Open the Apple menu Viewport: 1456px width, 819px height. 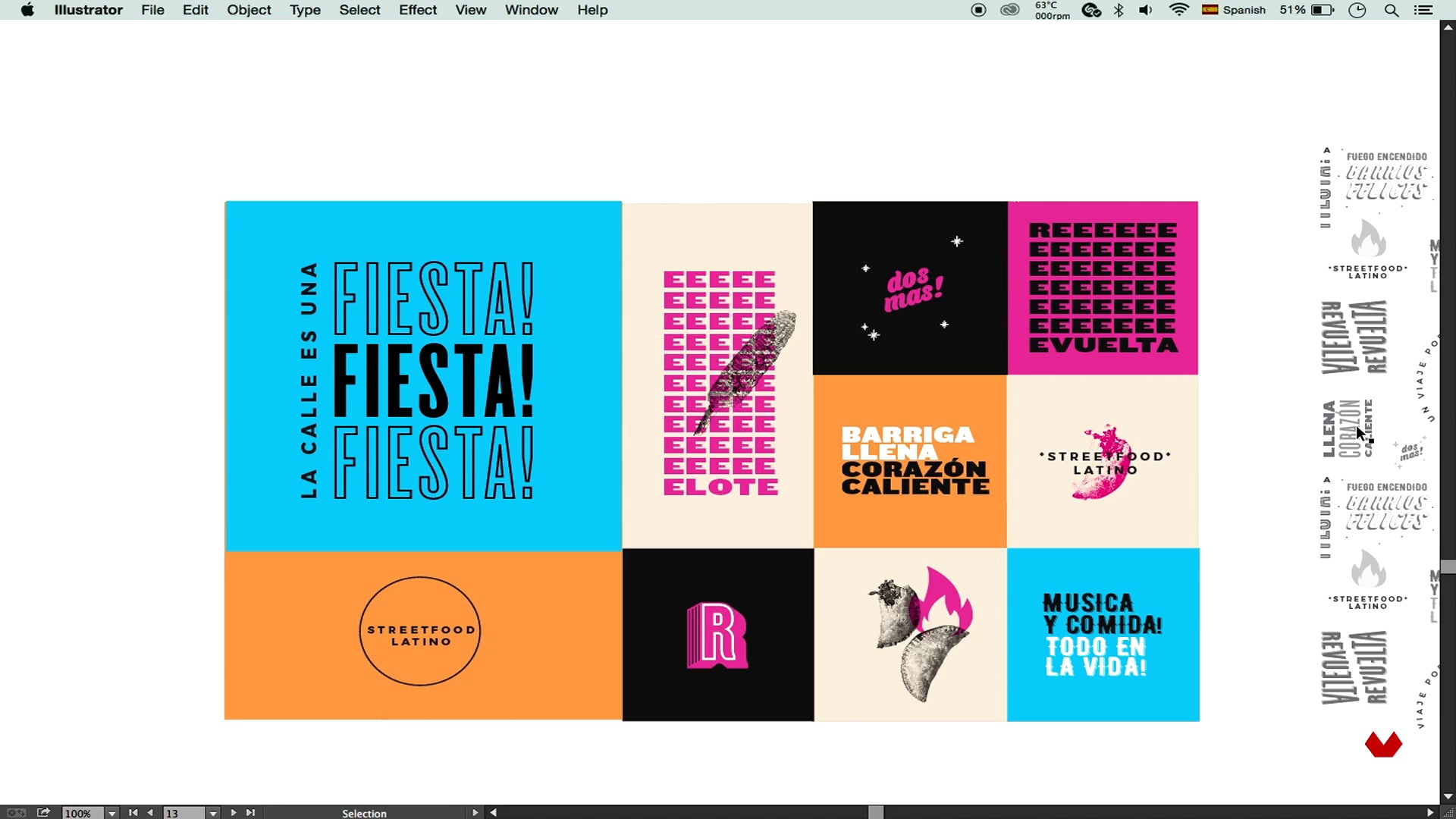coord(27,10)
